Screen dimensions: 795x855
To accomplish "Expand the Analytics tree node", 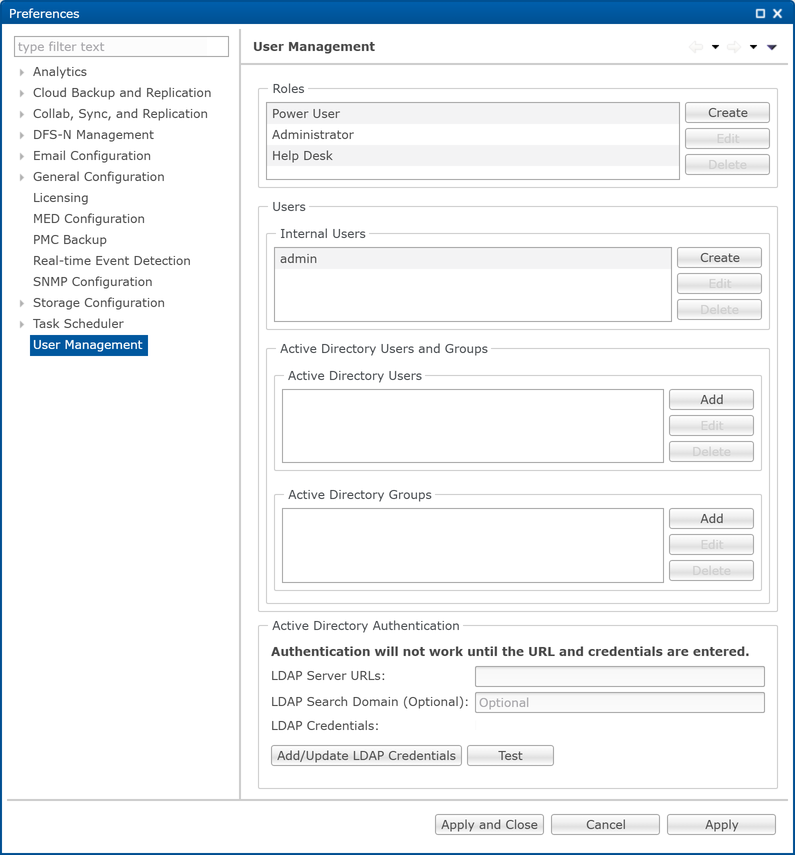I will [21, 72].
